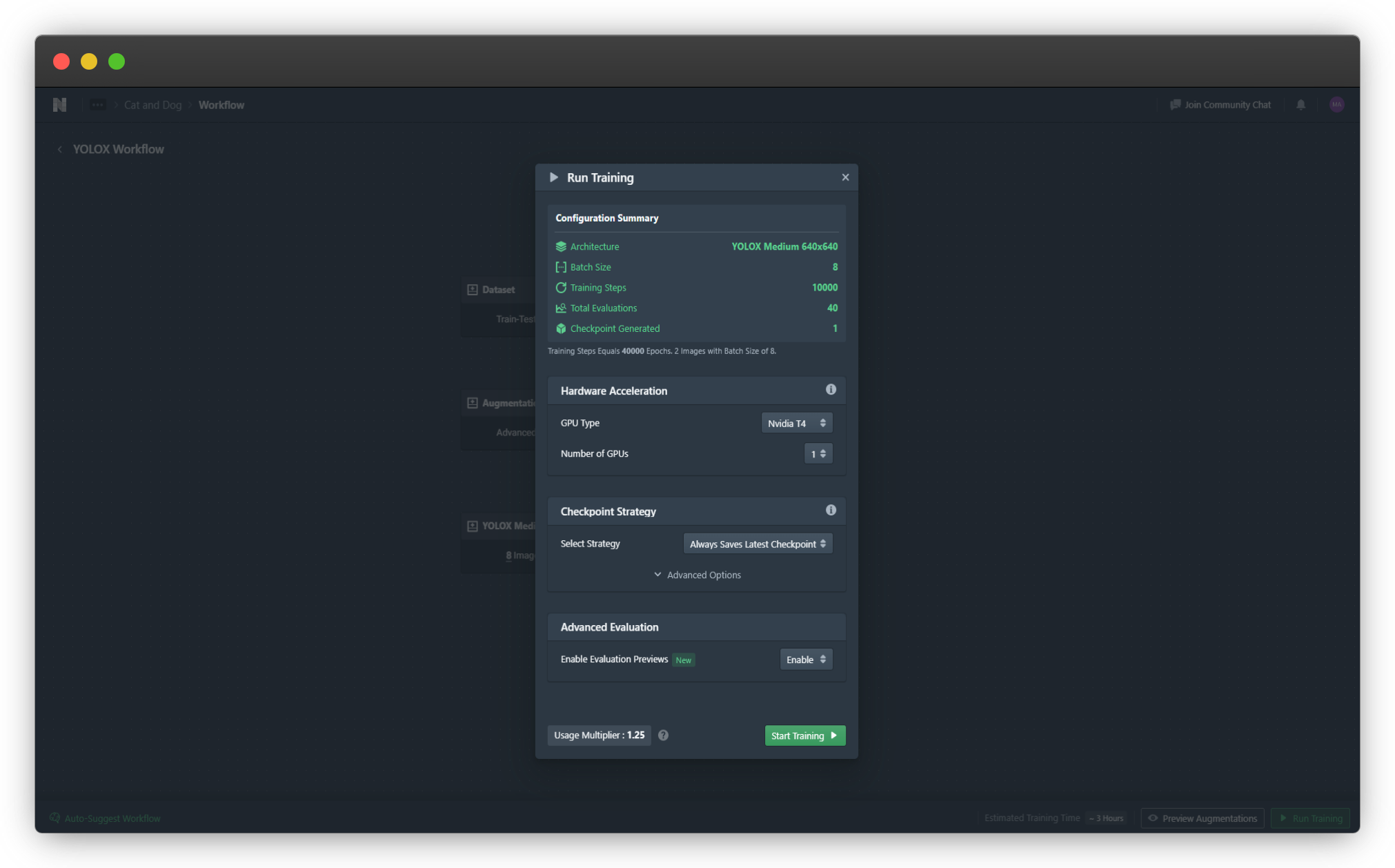
Task: Click the Join Community Chat link
Action: pyautogui.click(x=1220, y=105)
